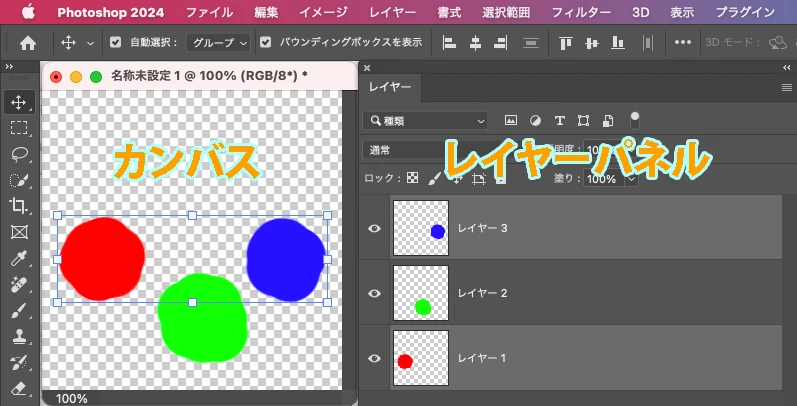
Task: Align left edges of layers
Action: tap(449, 43)
